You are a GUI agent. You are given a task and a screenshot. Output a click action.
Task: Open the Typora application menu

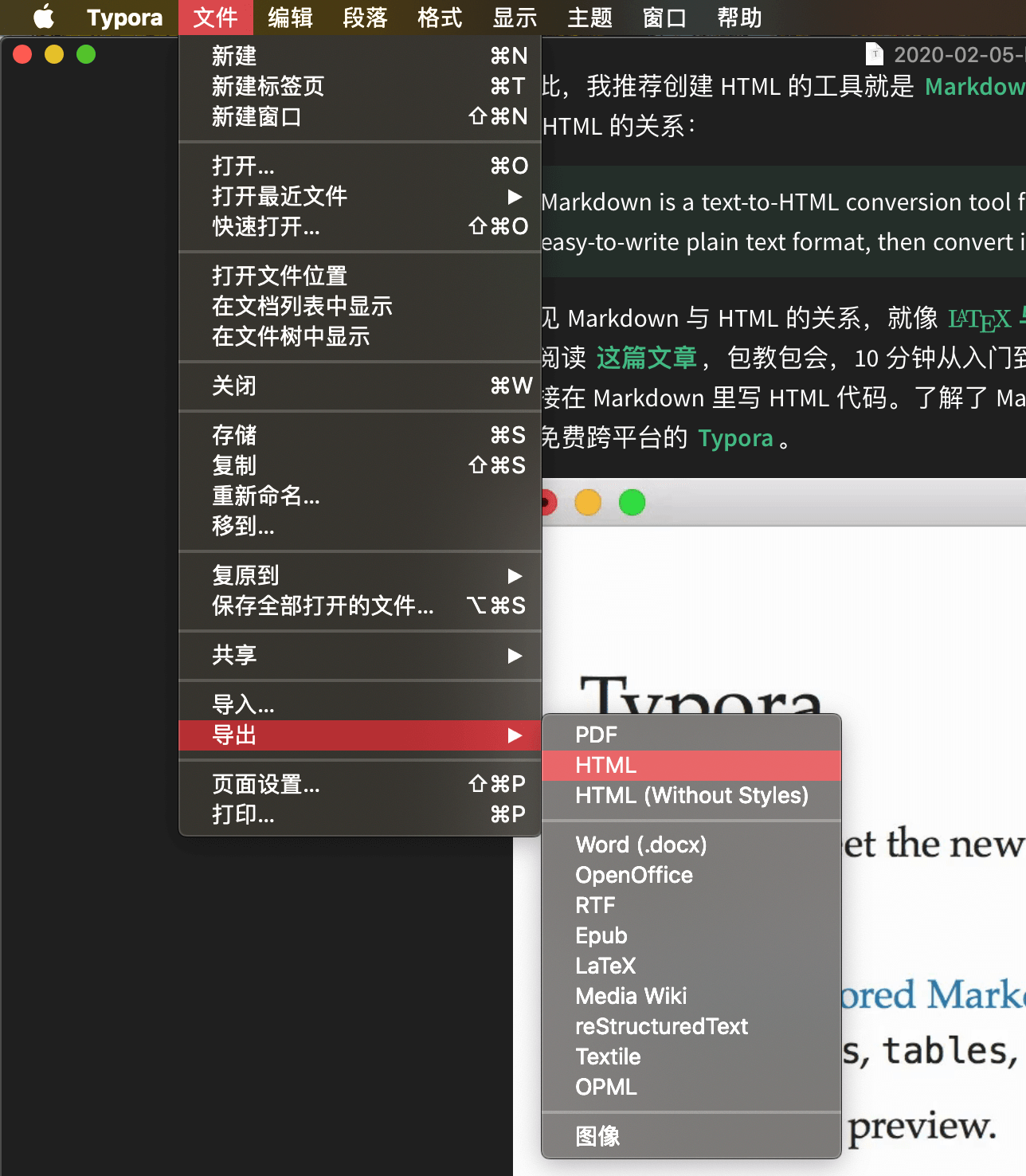point(124,18)
